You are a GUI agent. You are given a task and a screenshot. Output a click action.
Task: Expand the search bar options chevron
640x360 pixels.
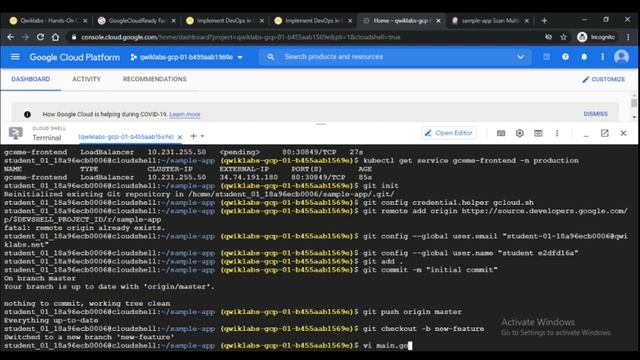pyautogui.click(x=520, y=57)
